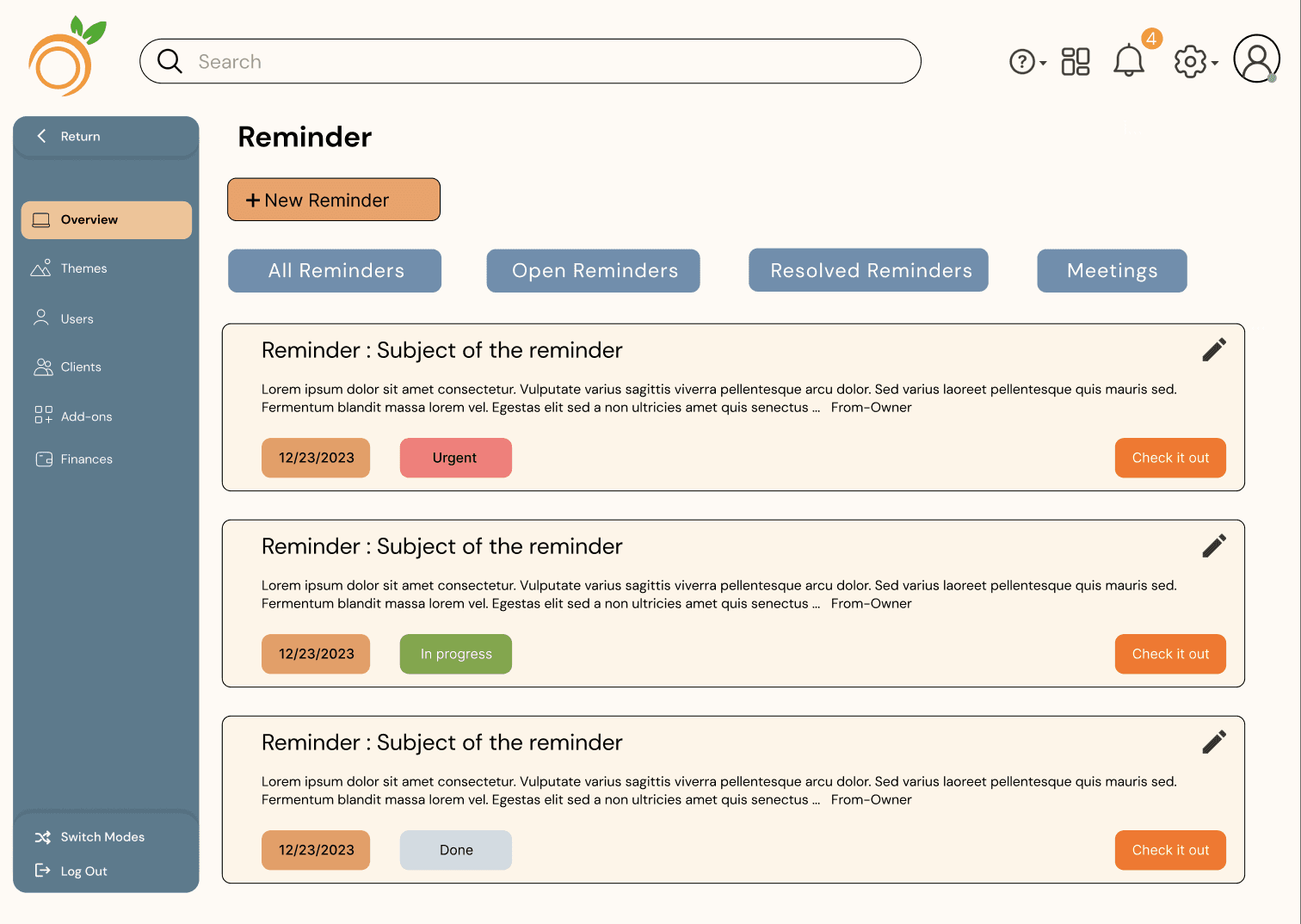Click pencil icon on the In progress reminder
Viewport: 1301px width, 924px height.
[1214, 545]
